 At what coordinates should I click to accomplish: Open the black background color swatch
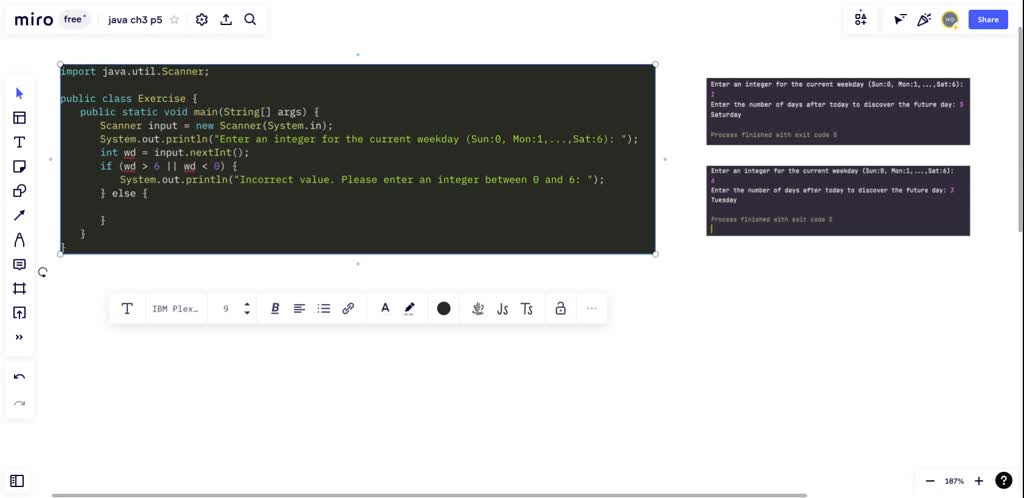click(x=443, y=309)
